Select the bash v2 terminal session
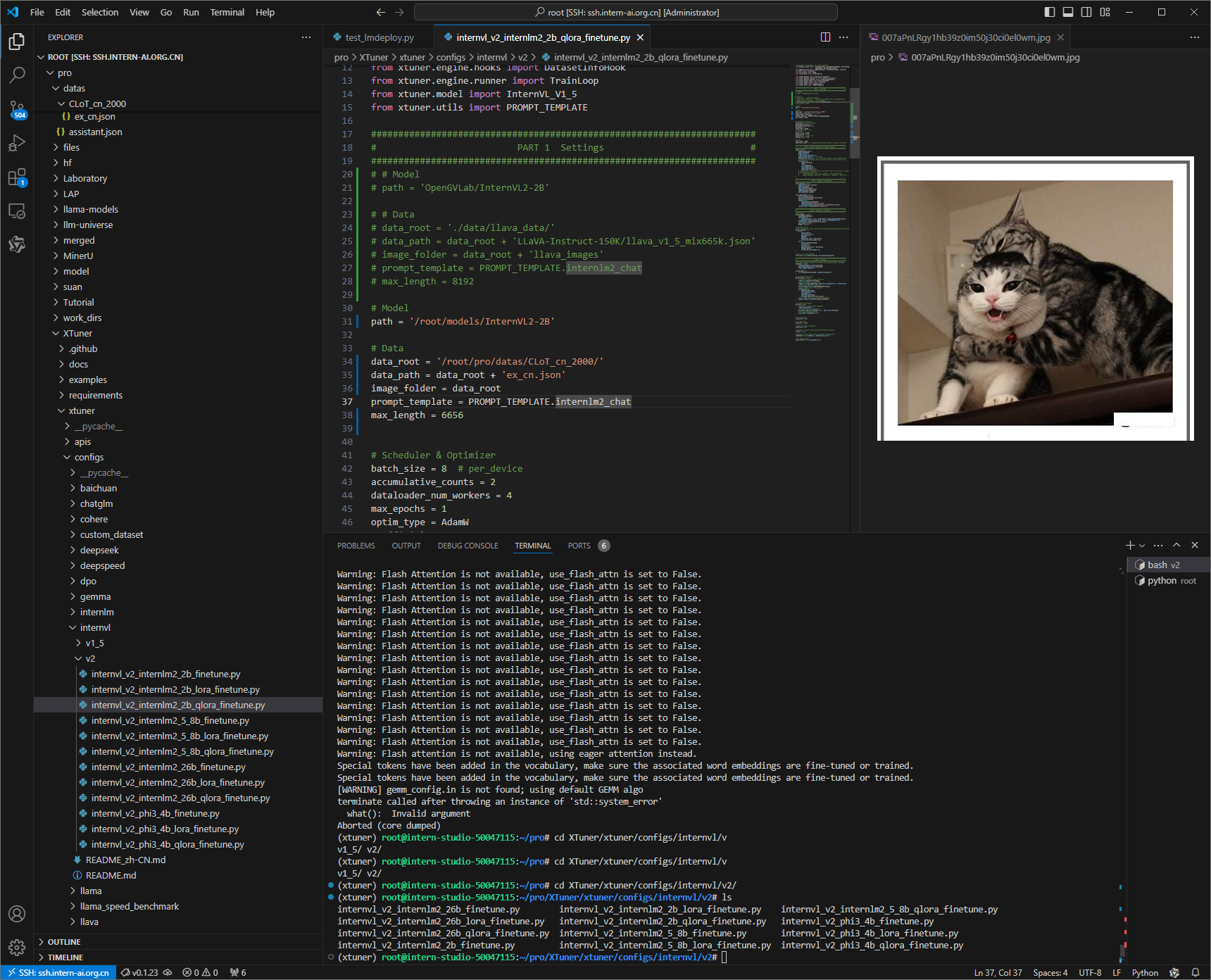The width and height of the screenshot is (1211, 980). click(x=1169, y=565)
